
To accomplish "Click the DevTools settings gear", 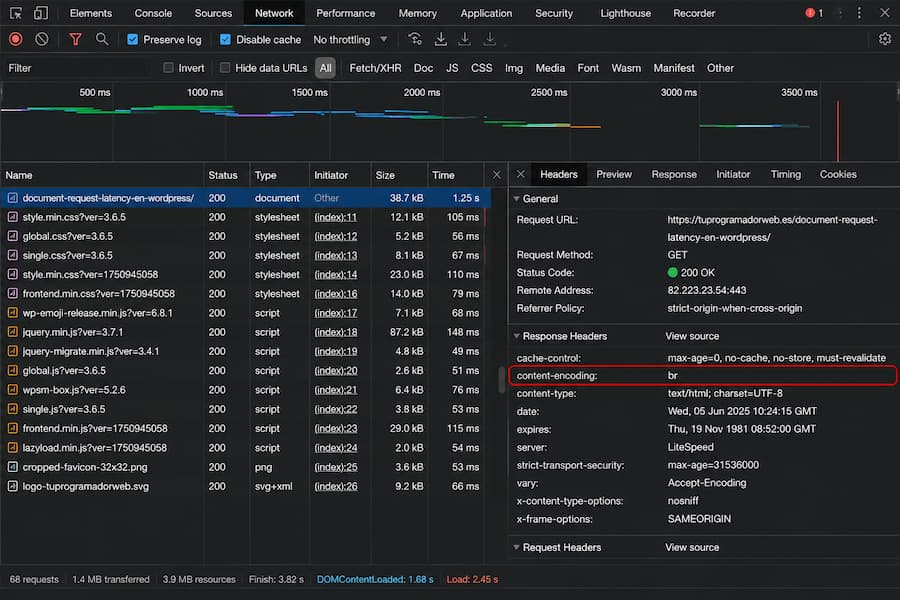I will [885, 39].
